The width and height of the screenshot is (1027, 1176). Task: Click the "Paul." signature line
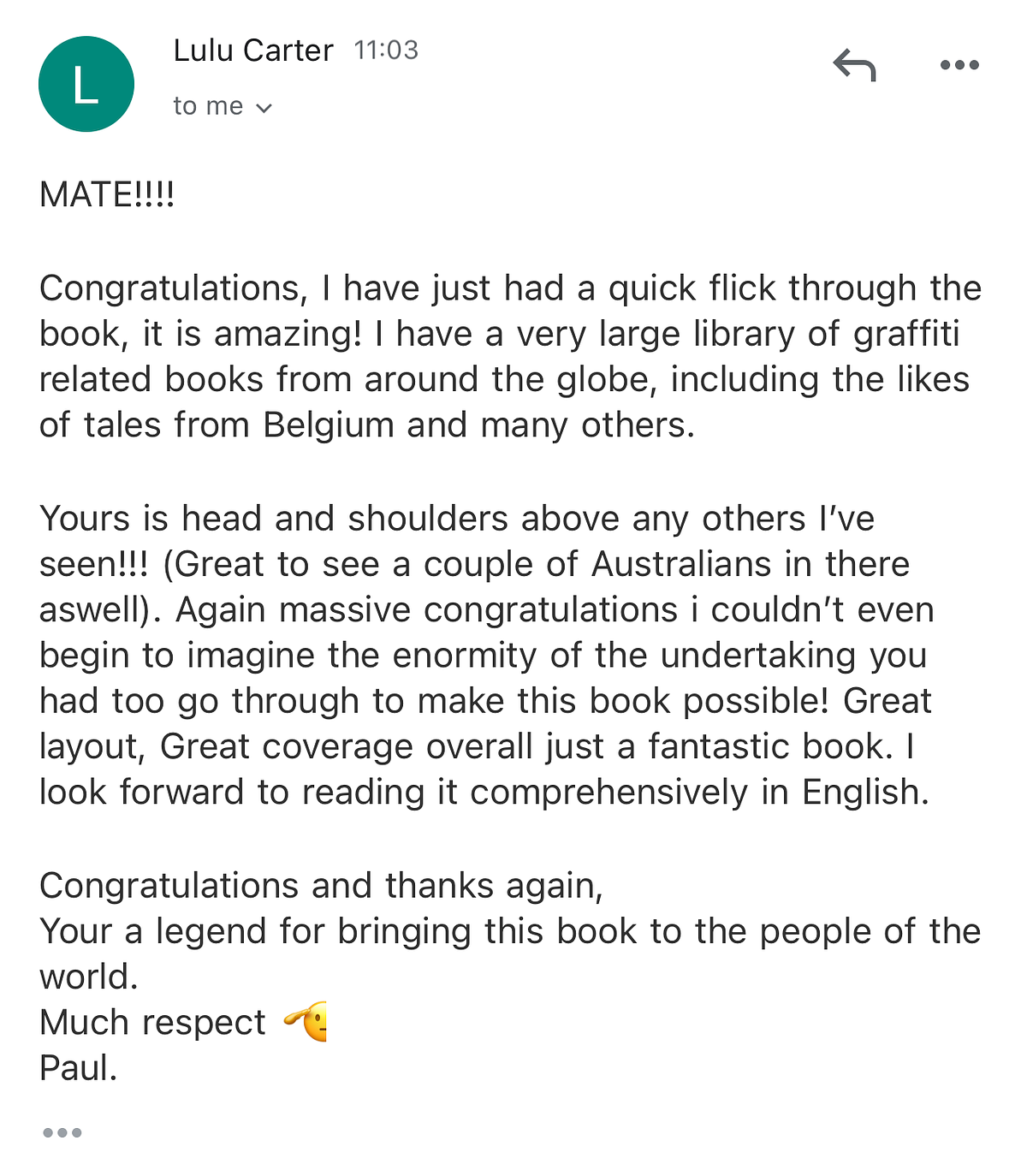(78, 1067)
